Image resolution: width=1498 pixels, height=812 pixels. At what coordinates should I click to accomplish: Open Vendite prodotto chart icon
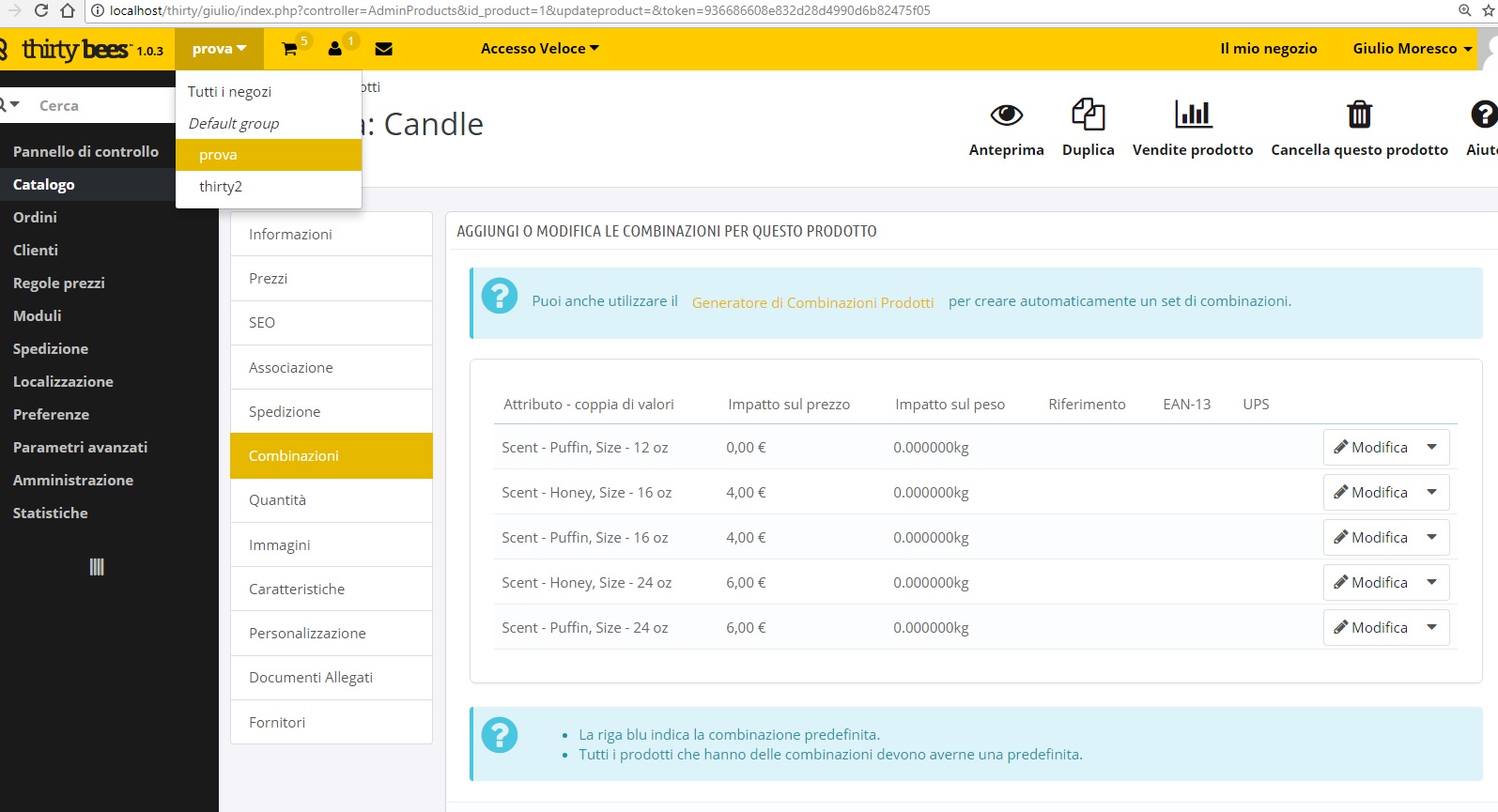(1193, 115)
